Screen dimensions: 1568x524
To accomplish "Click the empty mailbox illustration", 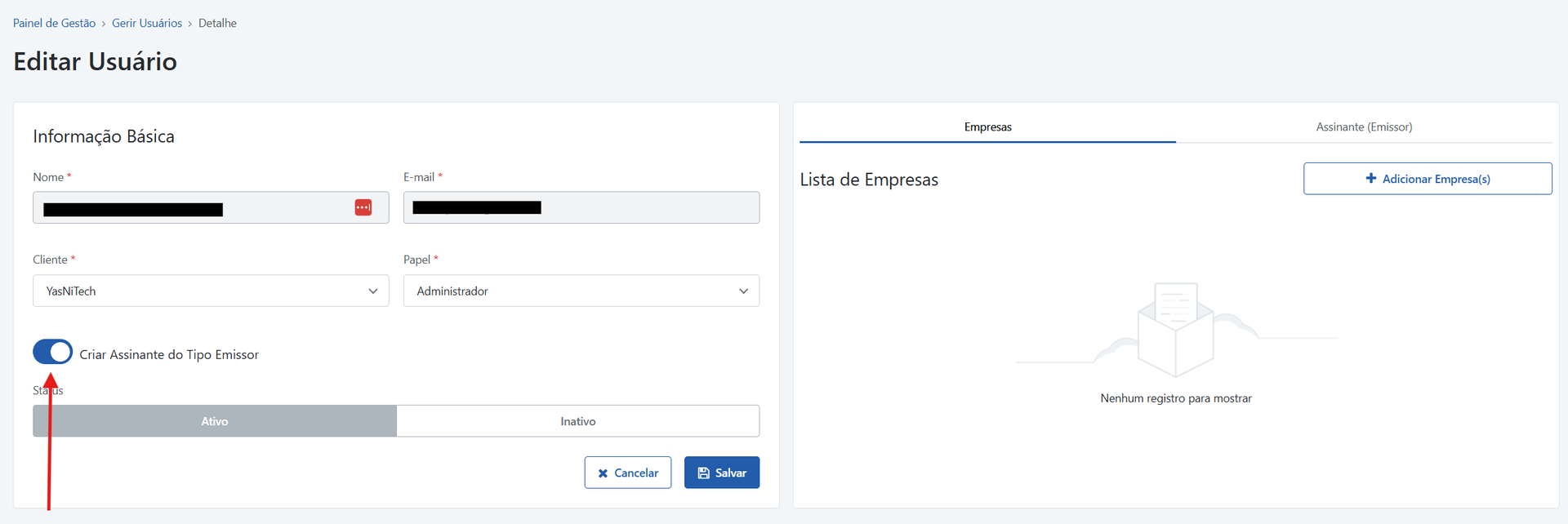I will [1175, 330].
